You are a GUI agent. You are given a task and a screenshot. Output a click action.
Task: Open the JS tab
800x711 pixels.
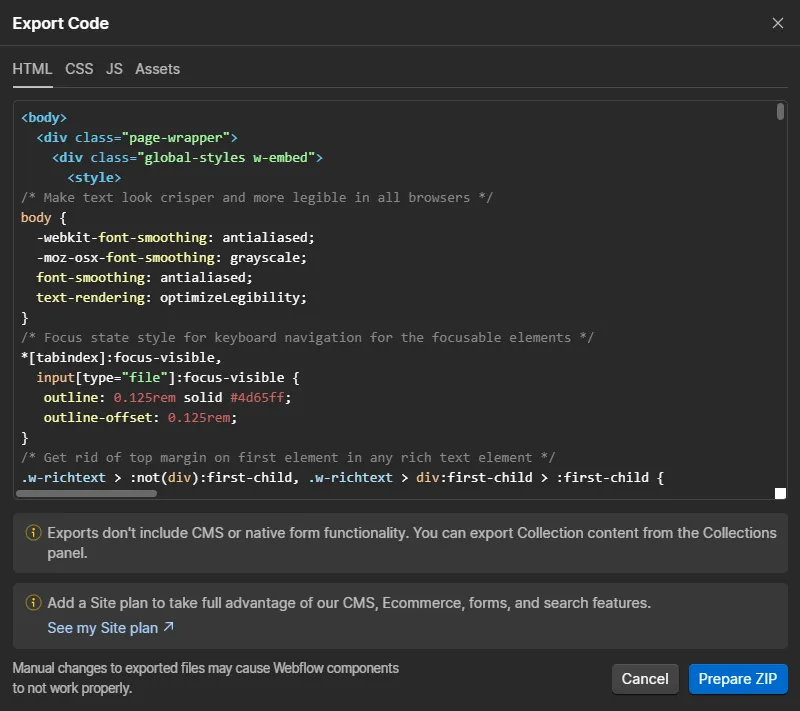pyautogui.click(x=114, y=69)
